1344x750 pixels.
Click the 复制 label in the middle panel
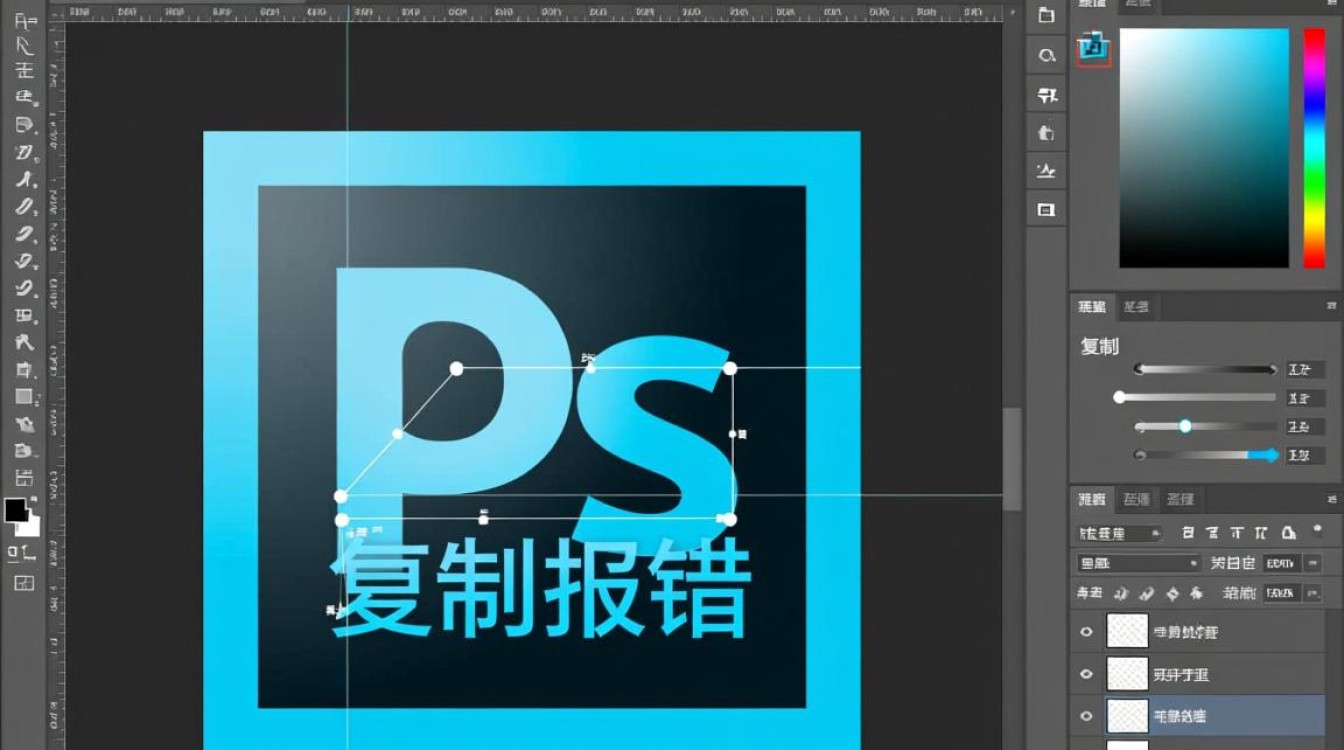tap(1099, 347)
